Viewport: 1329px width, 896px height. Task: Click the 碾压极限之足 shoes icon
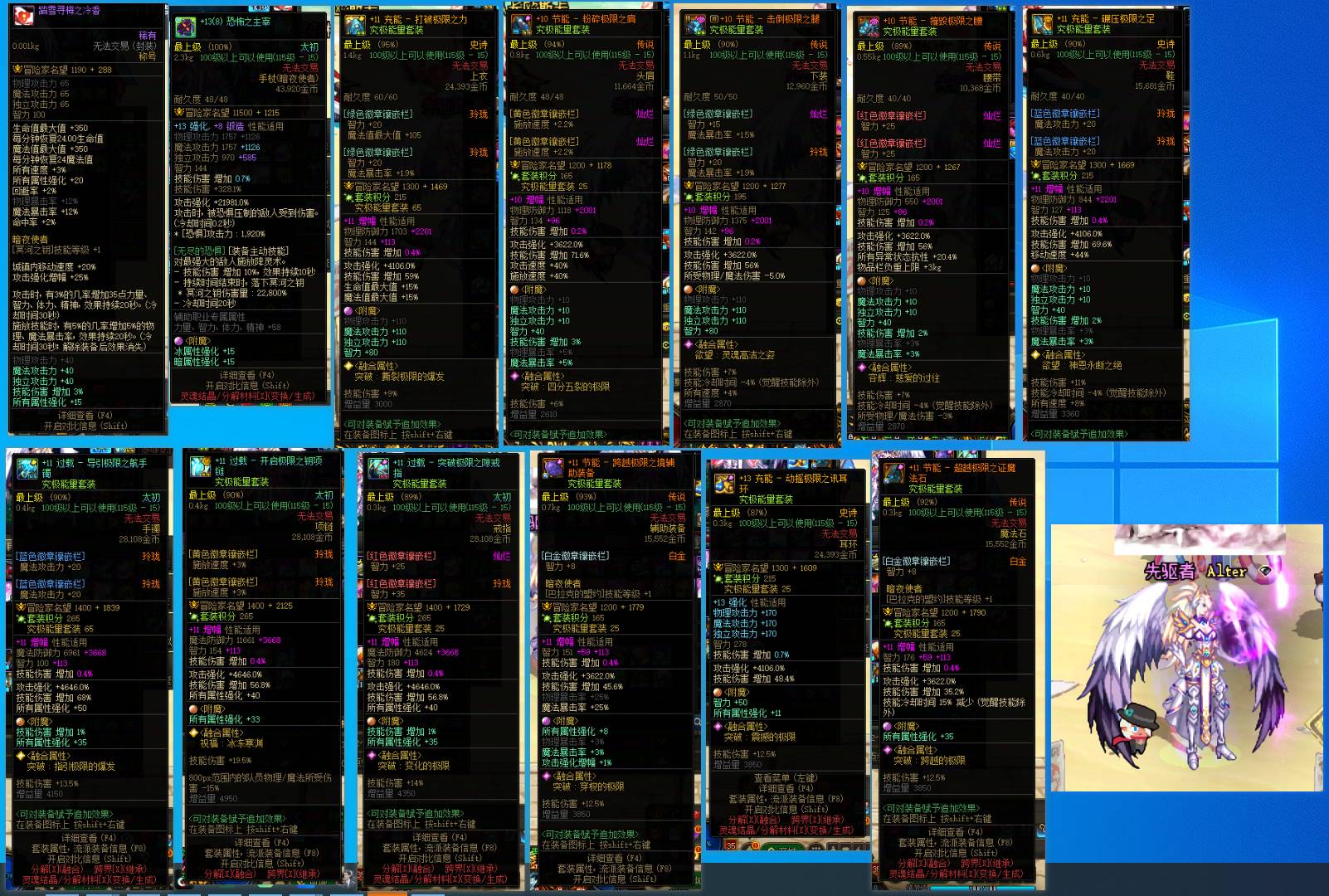[x=1041, y=22]
